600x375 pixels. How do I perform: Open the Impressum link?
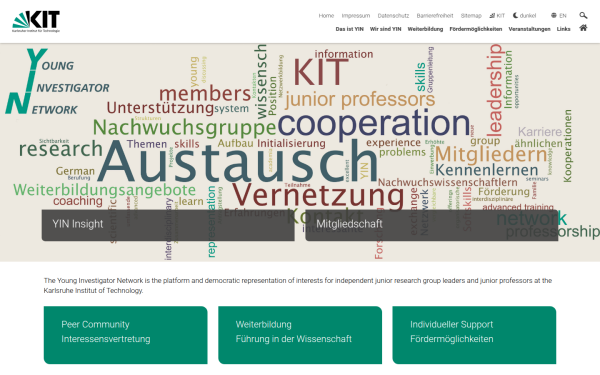click(x=355, y=16)
